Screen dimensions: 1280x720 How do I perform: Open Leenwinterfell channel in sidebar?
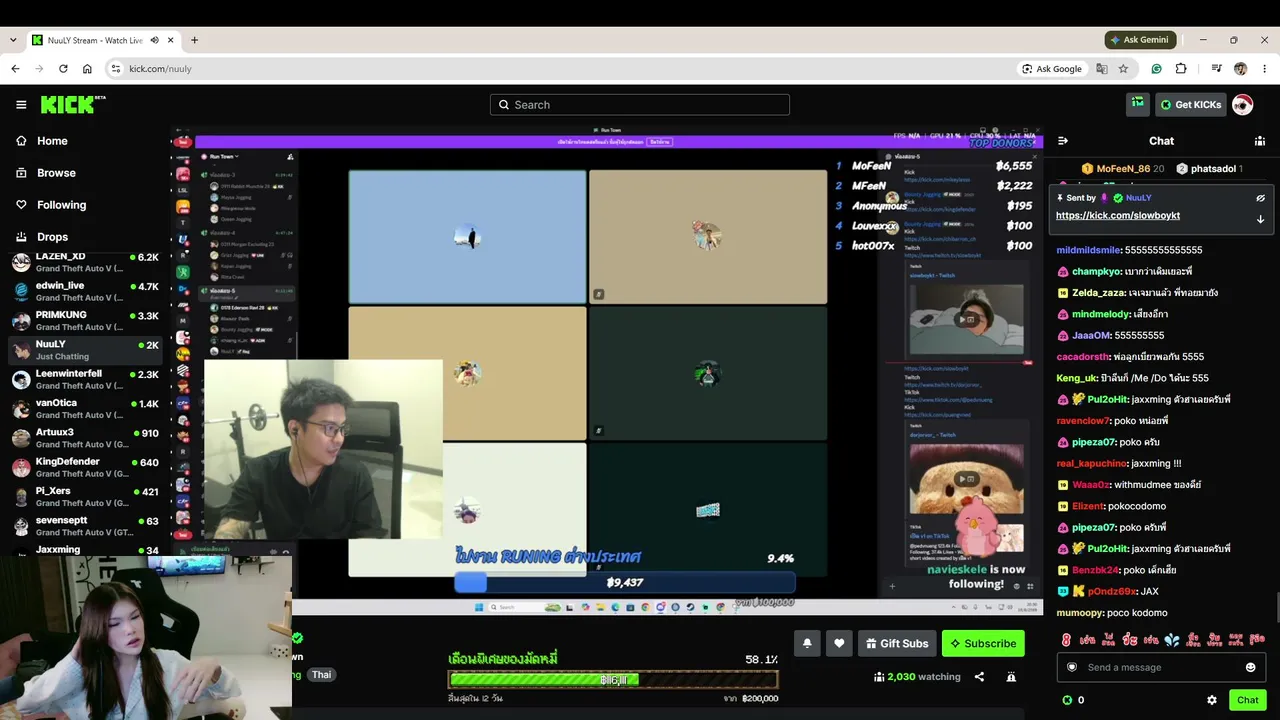[x=85, y=380]
